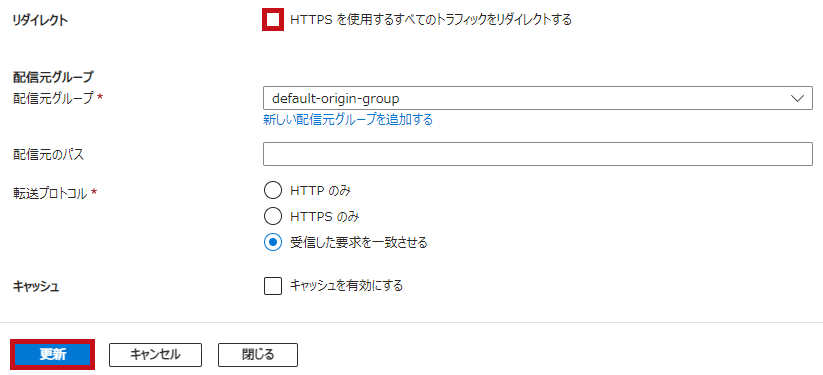
Task: Tick the キャッシュを有効にする checkbox
Action: (x=273, y=286)
